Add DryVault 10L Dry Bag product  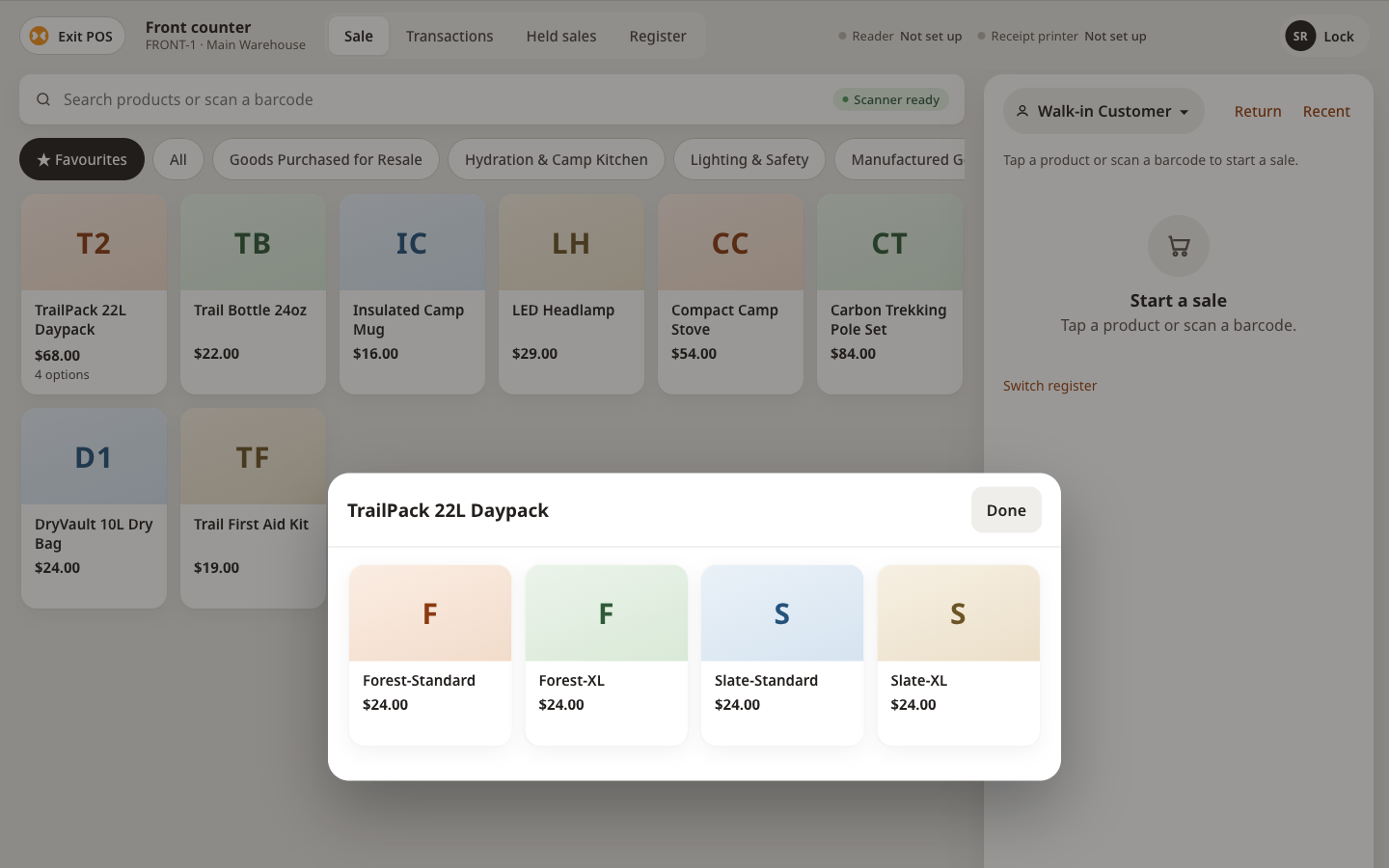[94, 508]
